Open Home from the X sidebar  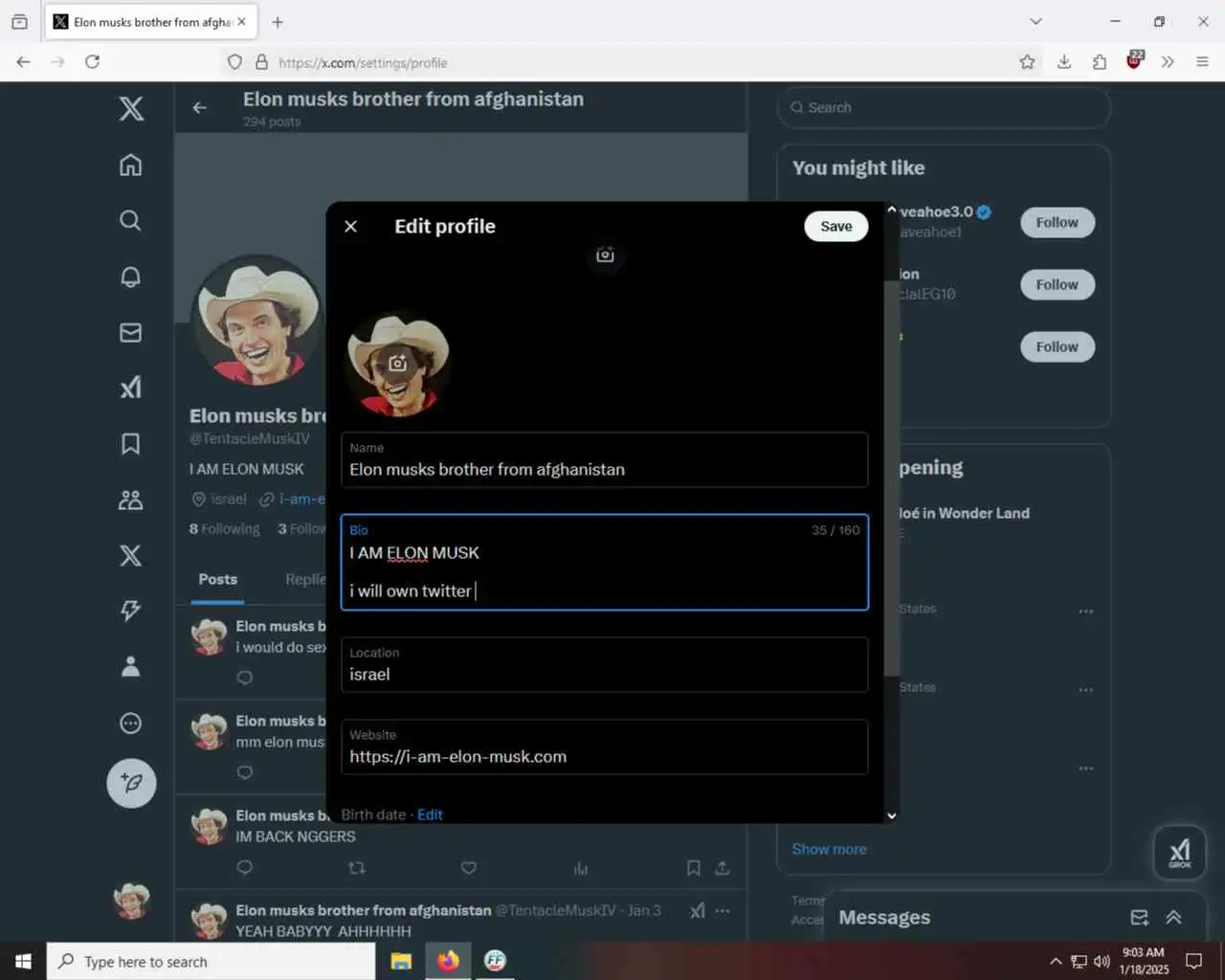[x=131, y=165]
